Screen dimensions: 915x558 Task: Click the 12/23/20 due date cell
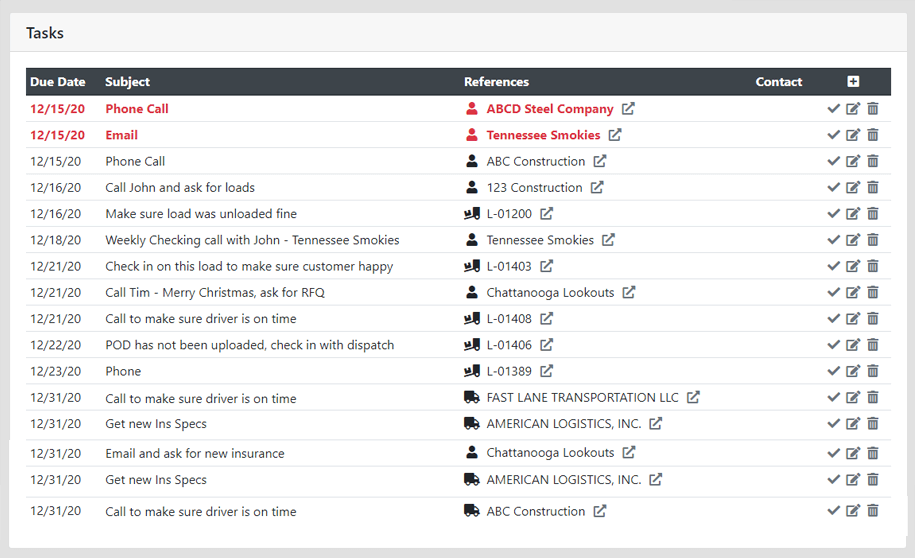tap(55, 371)
